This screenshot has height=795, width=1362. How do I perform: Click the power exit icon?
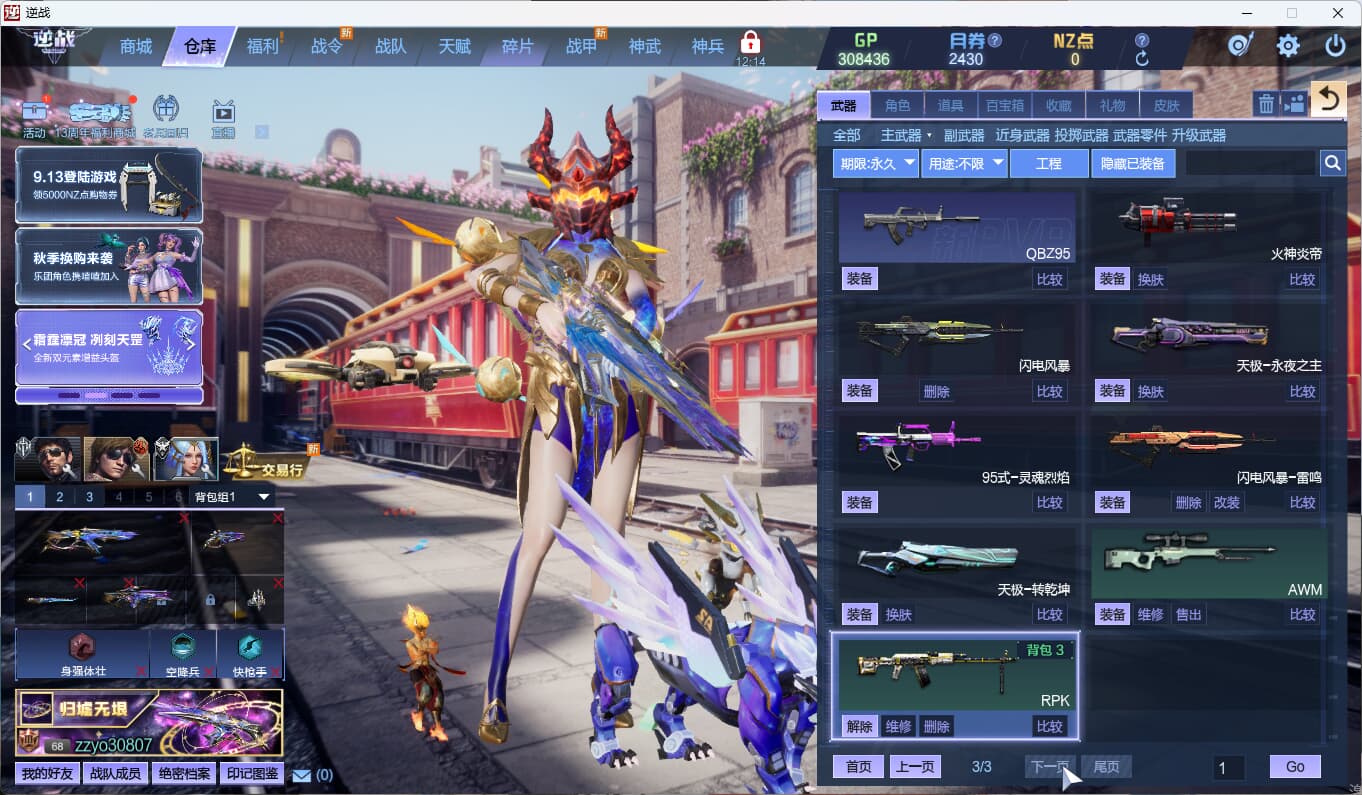click(1335, 46)
